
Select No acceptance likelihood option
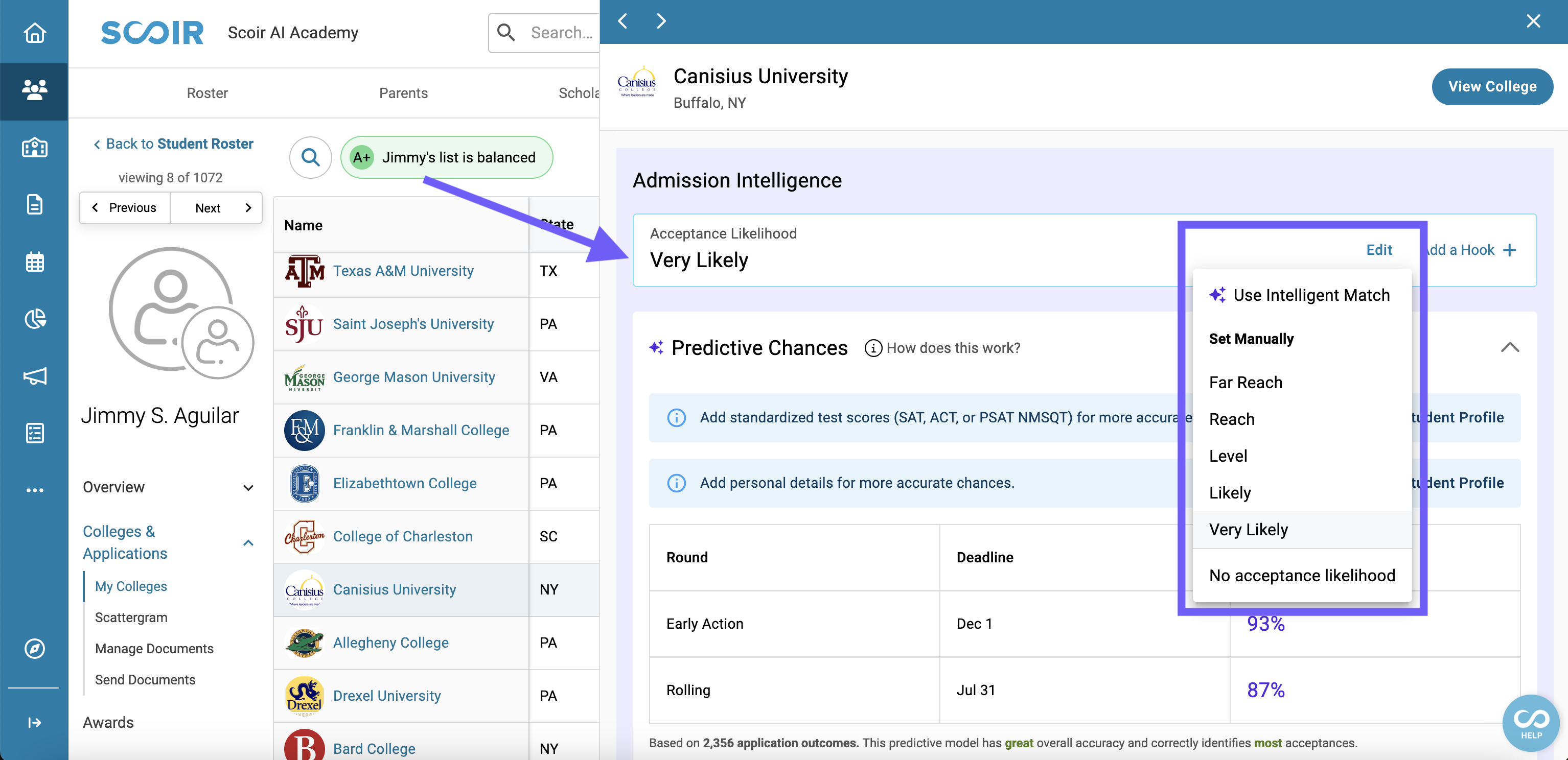click(1301, 576)
